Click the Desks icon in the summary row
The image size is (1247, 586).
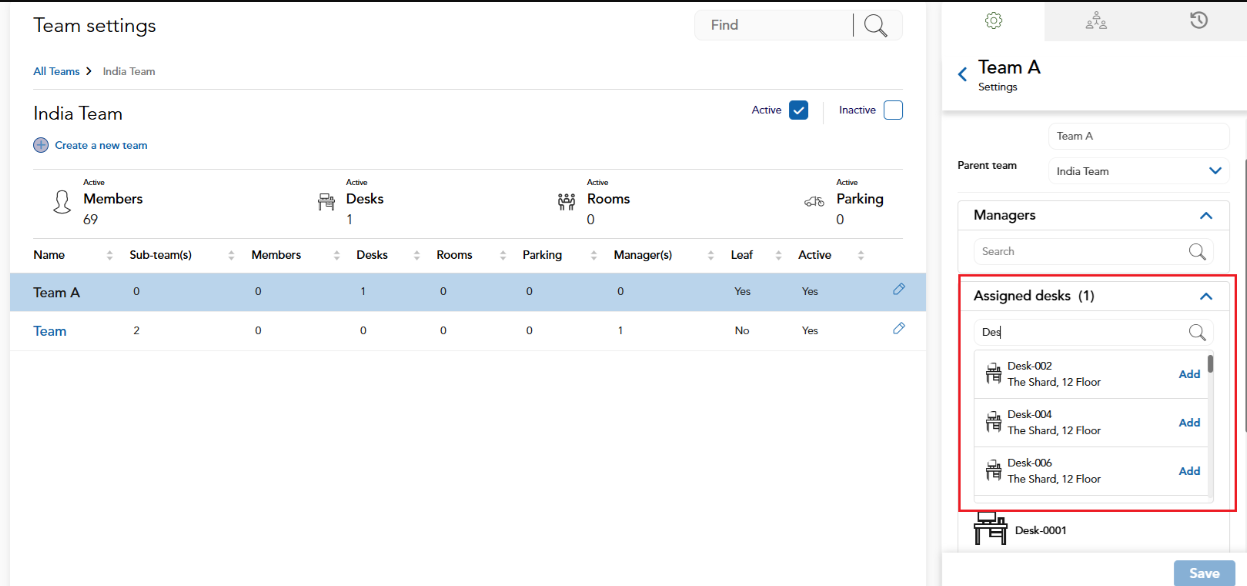[x=326, y=200]
